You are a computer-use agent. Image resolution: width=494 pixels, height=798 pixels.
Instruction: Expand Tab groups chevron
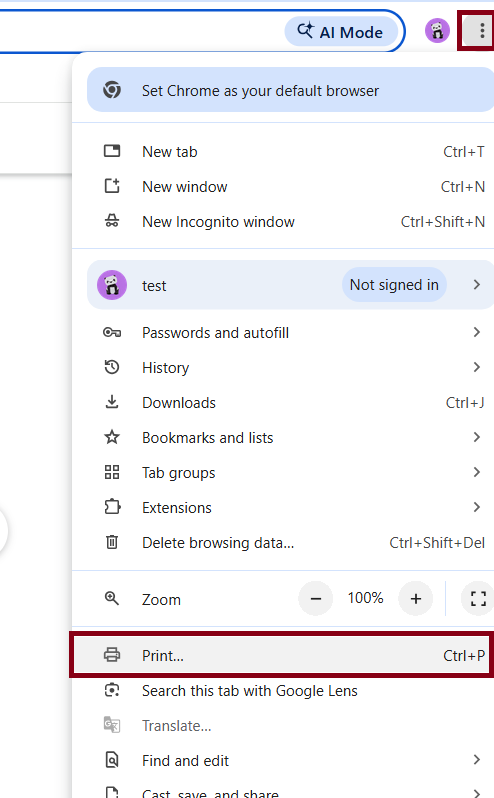[x=477, y=472]
